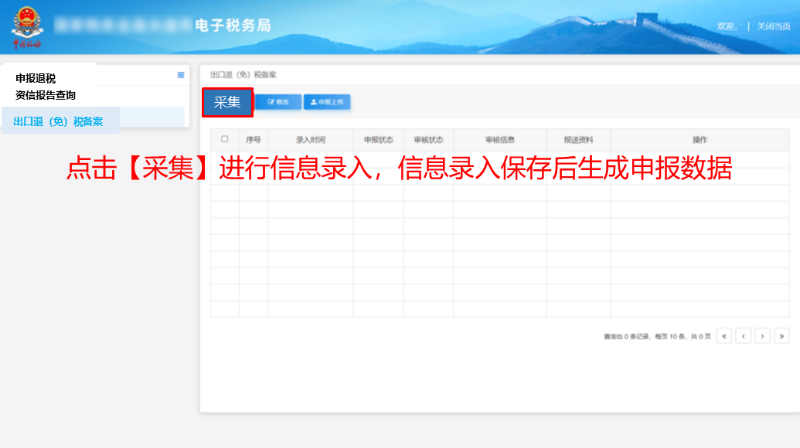Open 资信报告查询 in sidebar

point(45,95)
